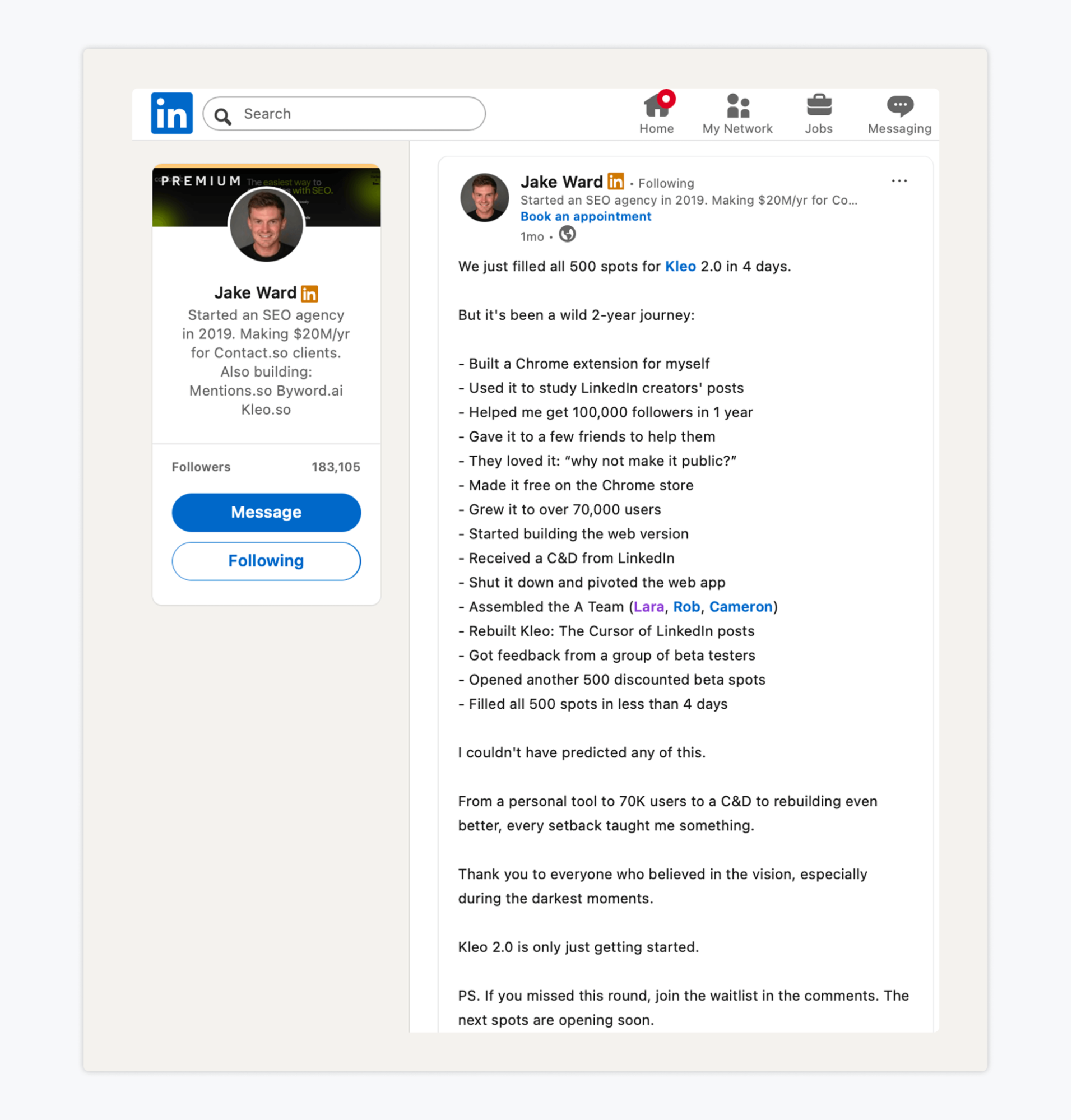Open the Book an appointment link
Viewport: 1072px width, 1120px height.
585,217
